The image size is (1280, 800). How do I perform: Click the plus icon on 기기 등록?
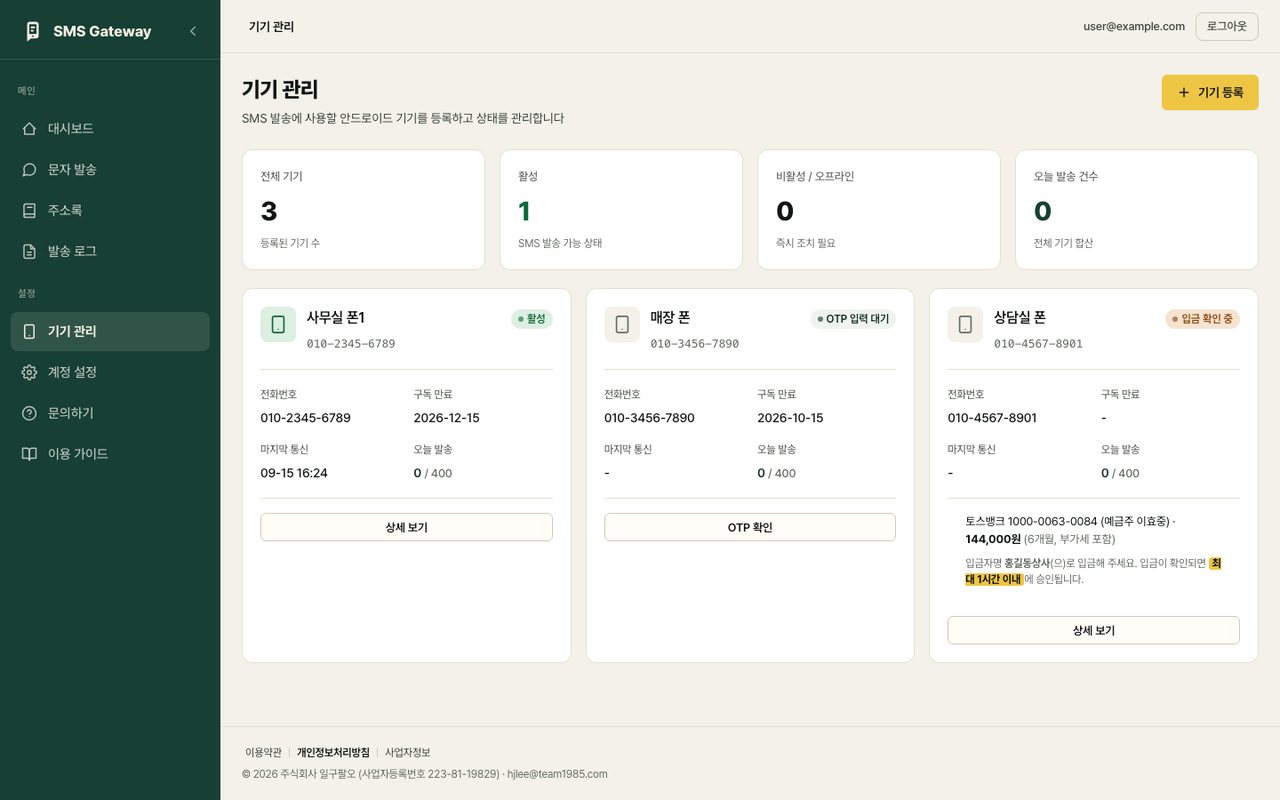pyautogui.click(x=1184, y=92)
